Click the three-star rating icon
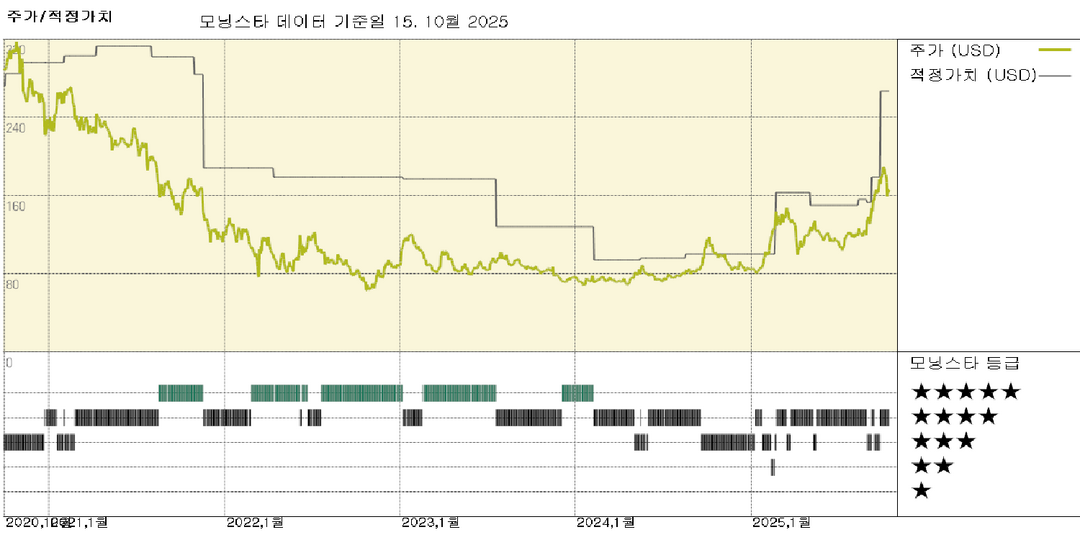 click(x=943, y=441)
